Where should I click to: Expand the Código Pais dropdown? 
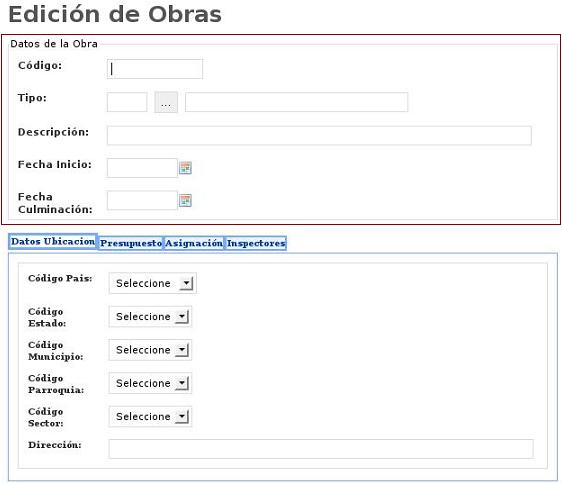[153, 283]
